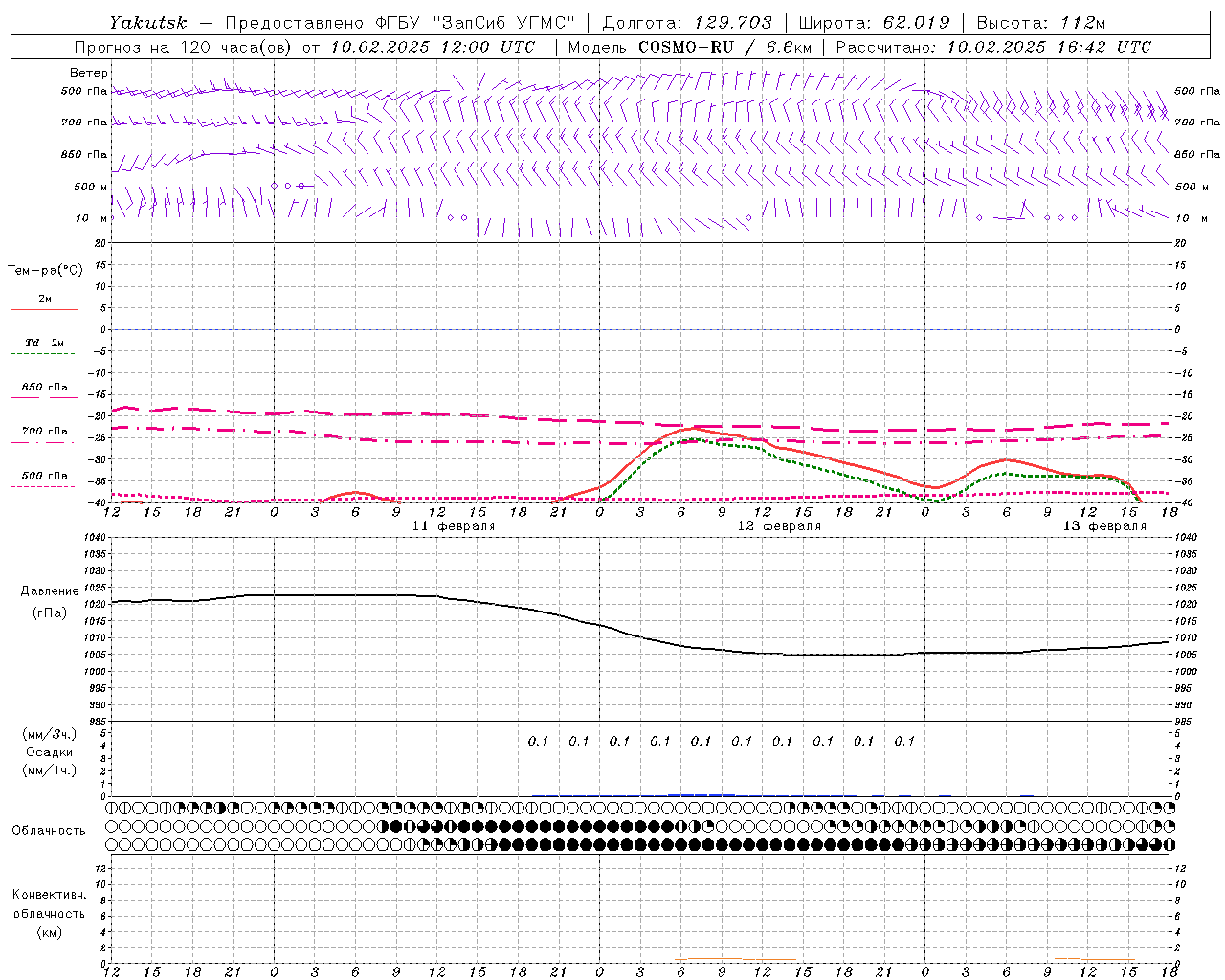Click the 'Широта: 62.019' header field

(874, 23)
